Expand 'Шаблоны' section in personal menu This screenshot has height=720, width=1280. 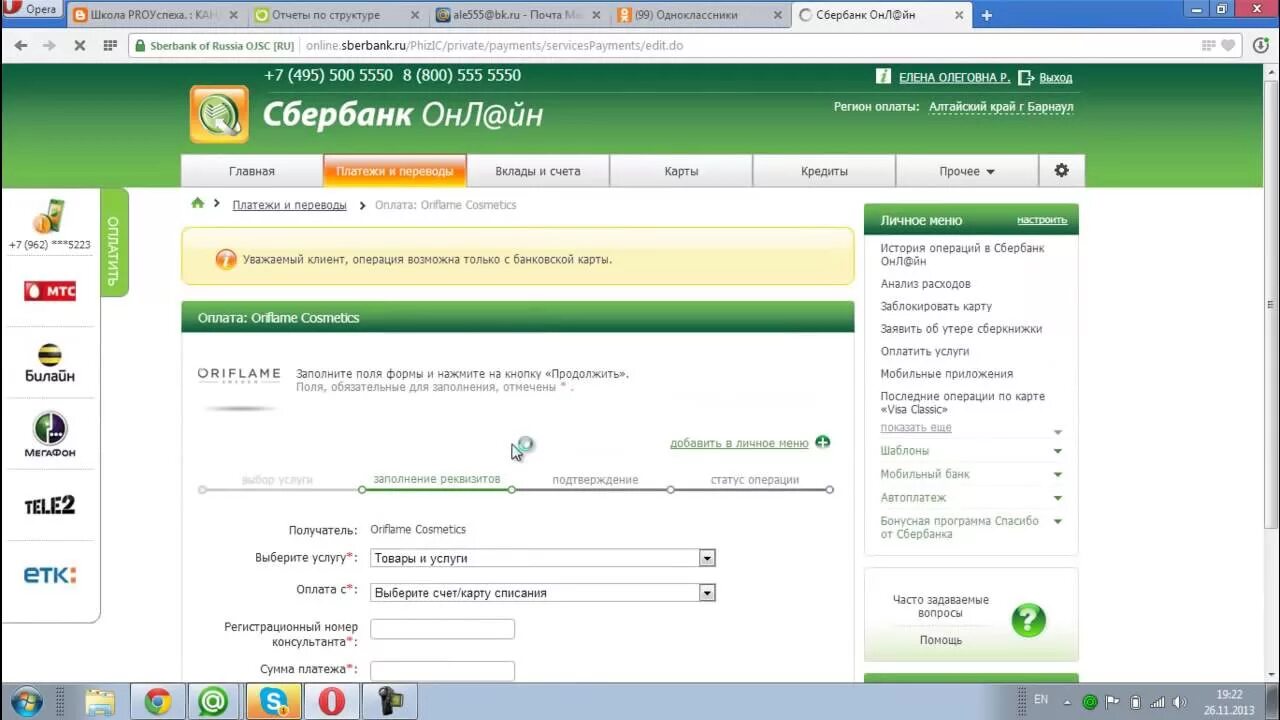(x=1058, y=451)
